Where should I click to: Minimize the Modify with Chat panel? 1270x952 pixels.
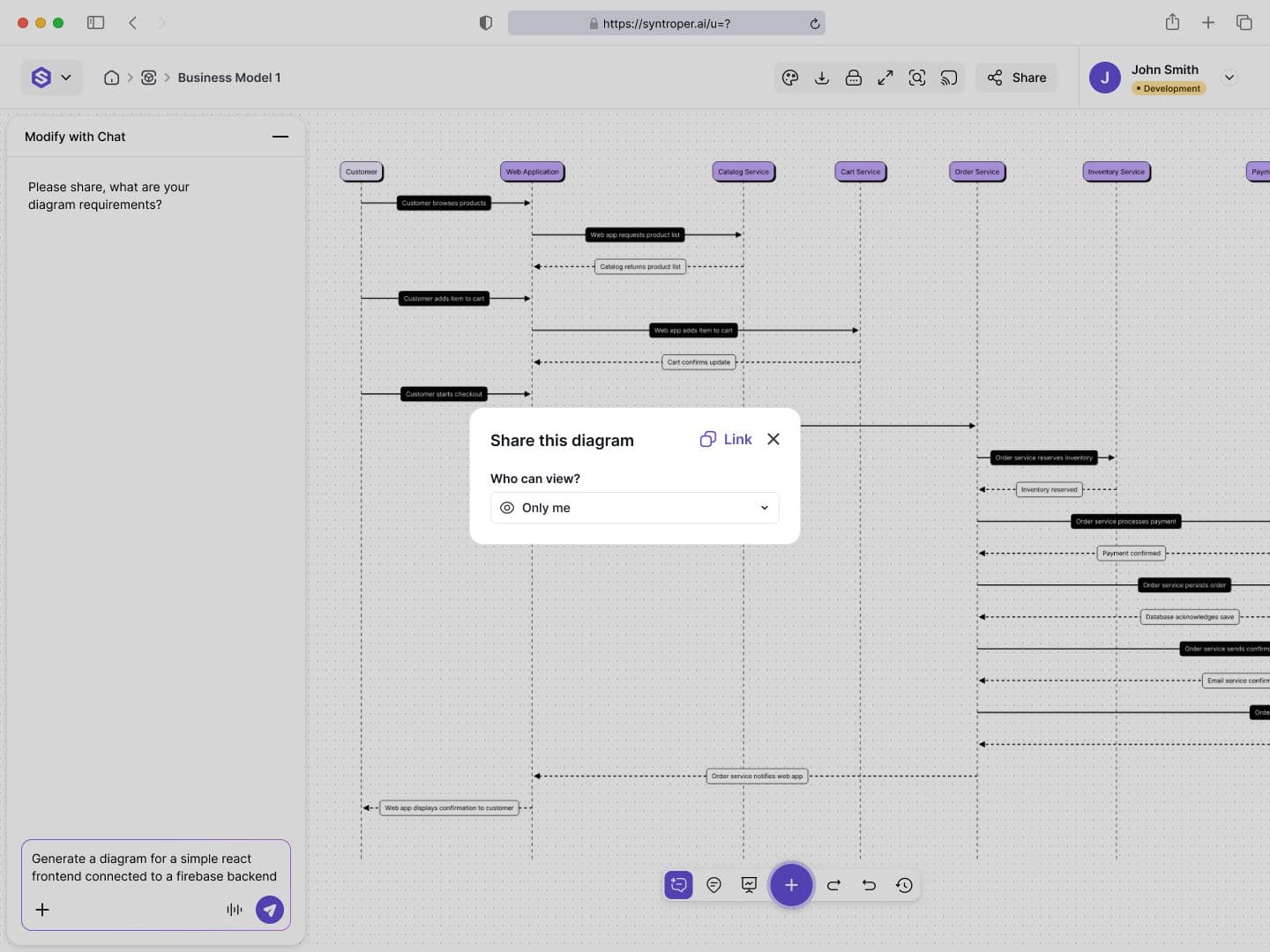(x=280, y=137)
